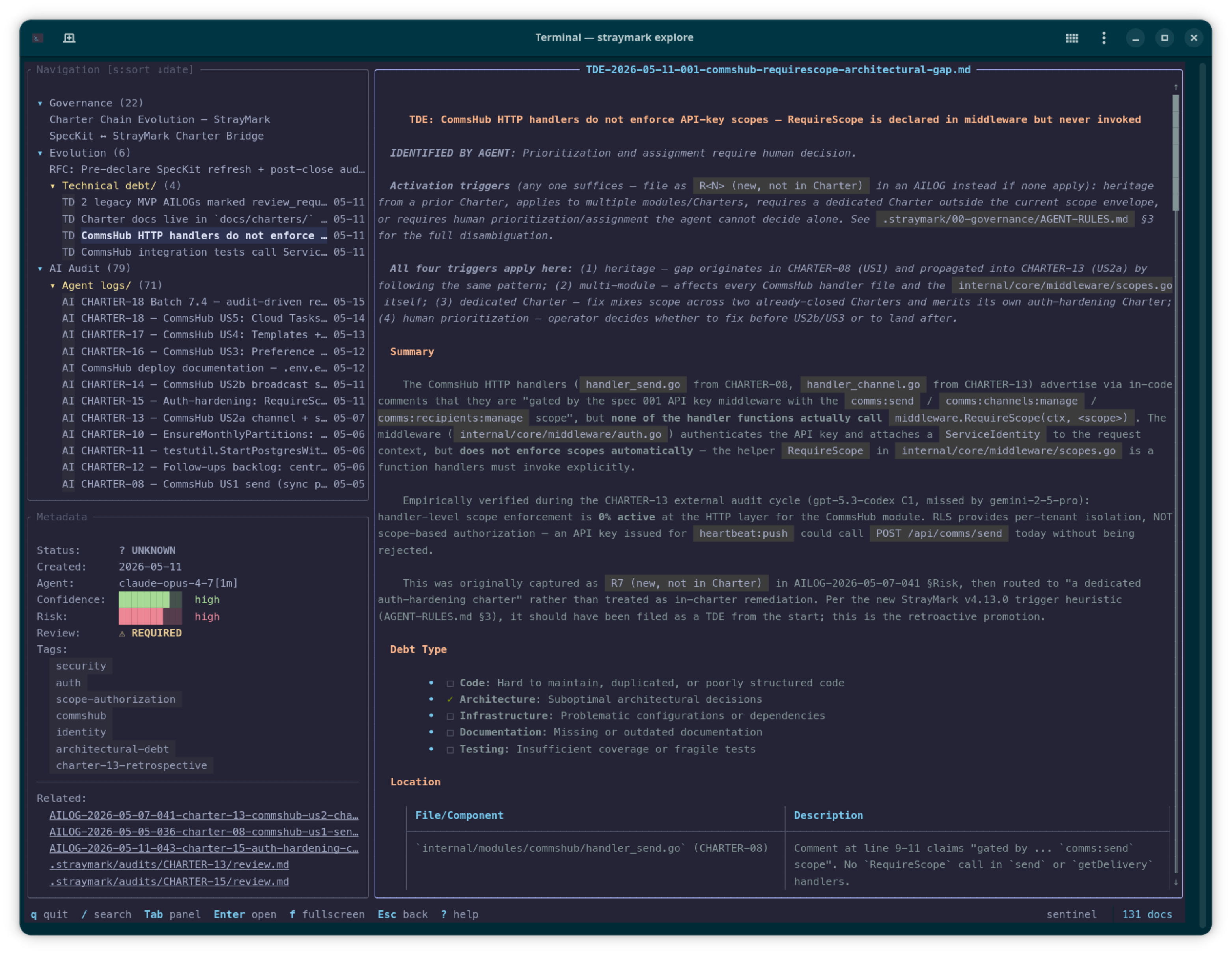Open CHARTER-14 CommsHub US2b broadcast log
1232x955 pixels.
213,385
